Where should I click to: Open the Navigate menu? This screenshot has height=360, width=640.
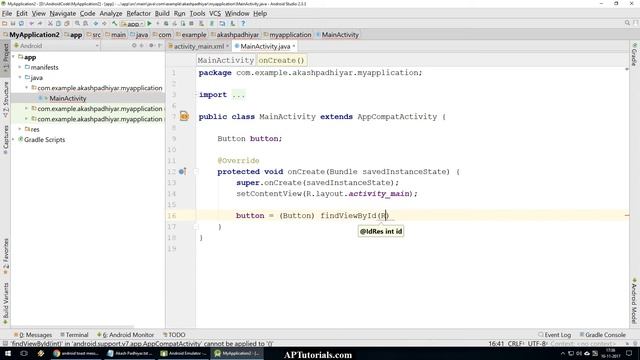point(62,13)
